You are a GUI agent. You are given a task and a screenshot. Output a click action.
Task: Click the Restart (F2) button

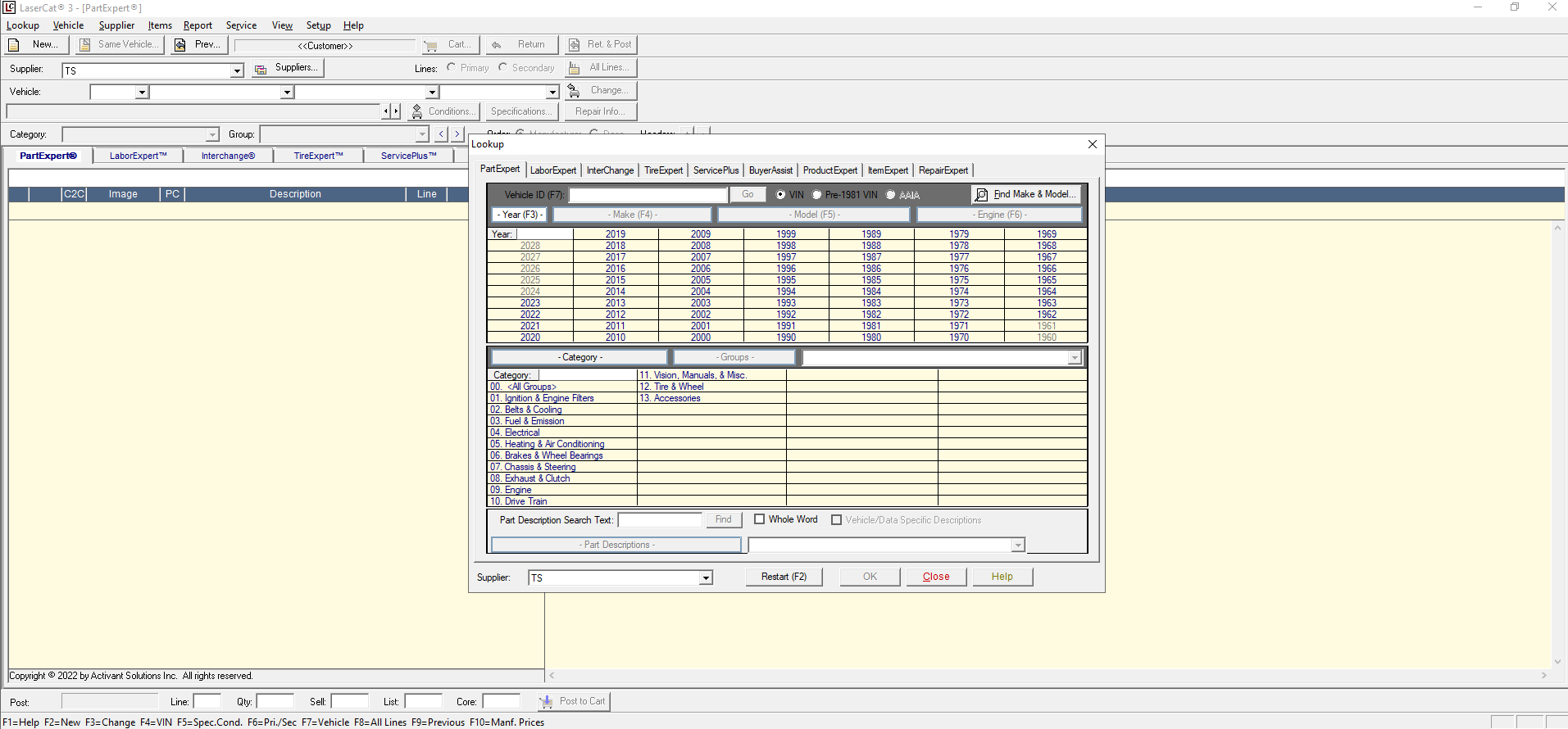click(784, 577)
